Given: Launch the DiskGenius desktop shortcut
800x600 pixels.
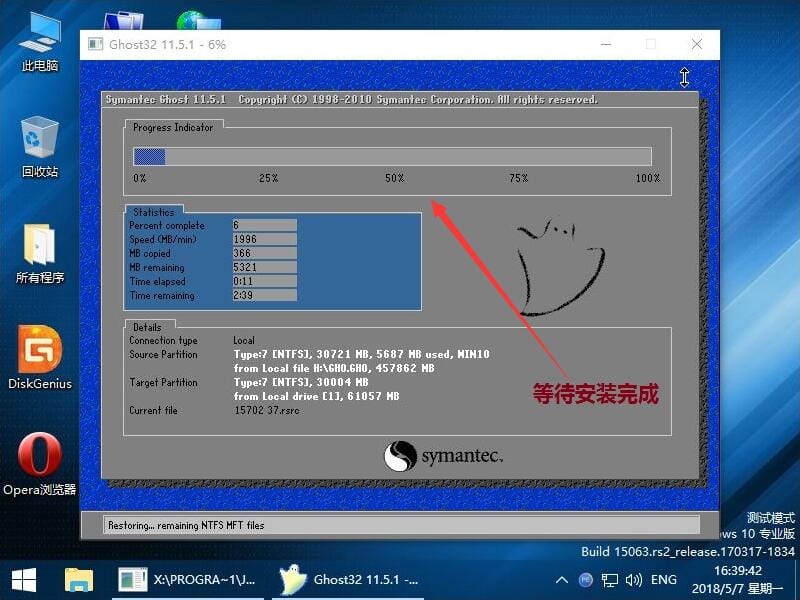Looking at the screenshot, I should 40,358.
